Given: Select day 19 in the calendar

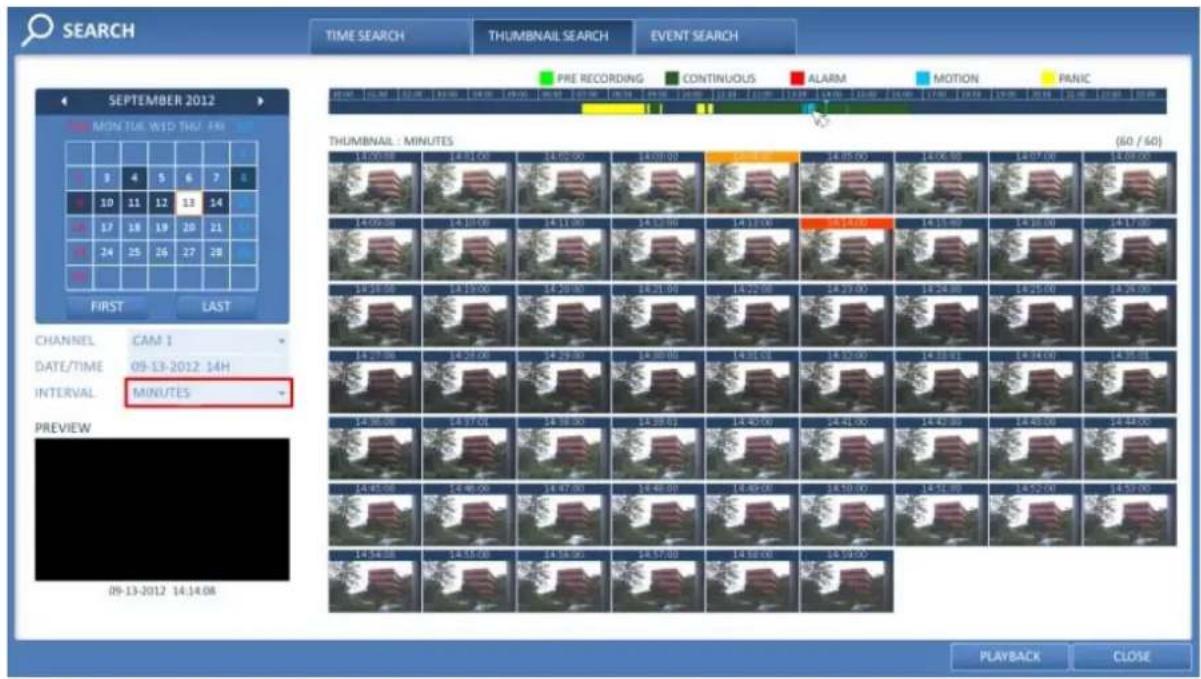Looking at the screenshot, I should 162,227.
